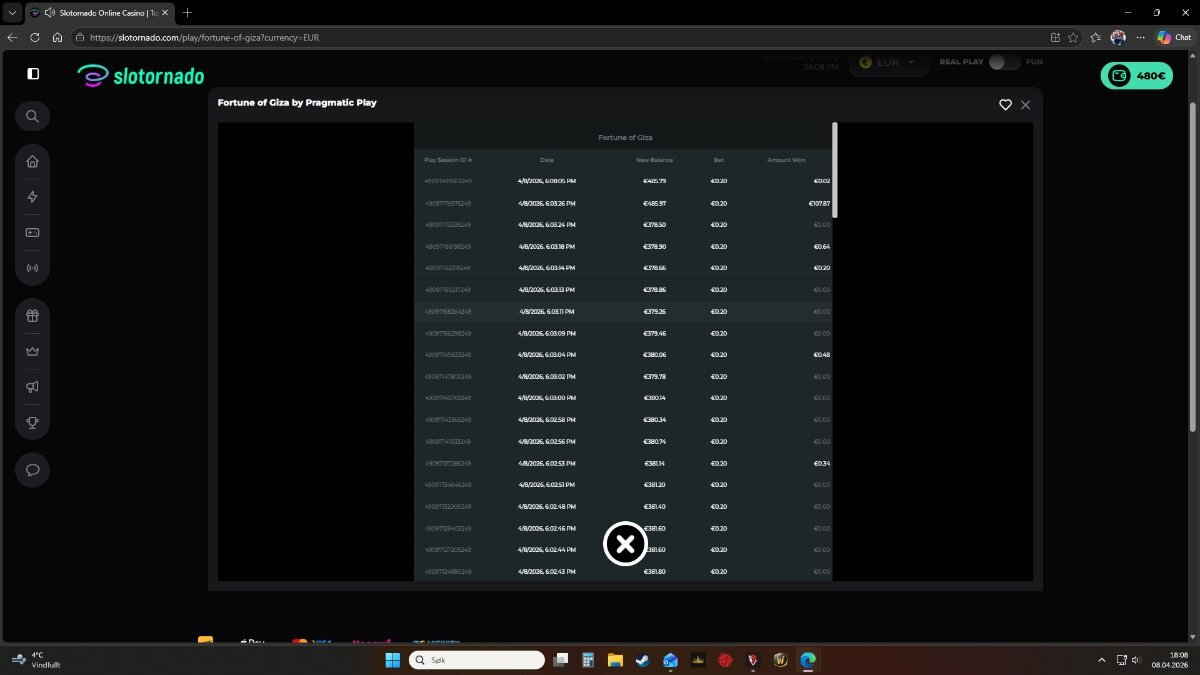
Task: Open the browser settings and more menu
Action: coord(1140,37)
